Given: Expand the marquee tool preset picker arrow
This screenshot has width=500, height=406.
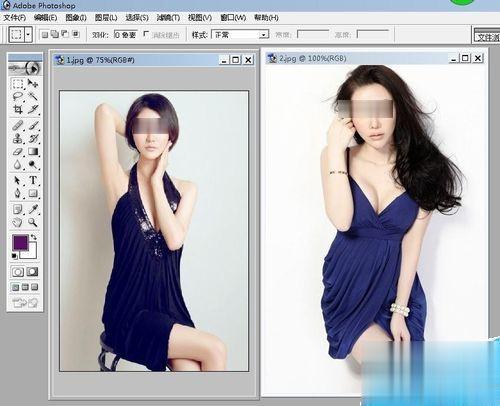Looking at the screenshot, I should pos(29,34).
